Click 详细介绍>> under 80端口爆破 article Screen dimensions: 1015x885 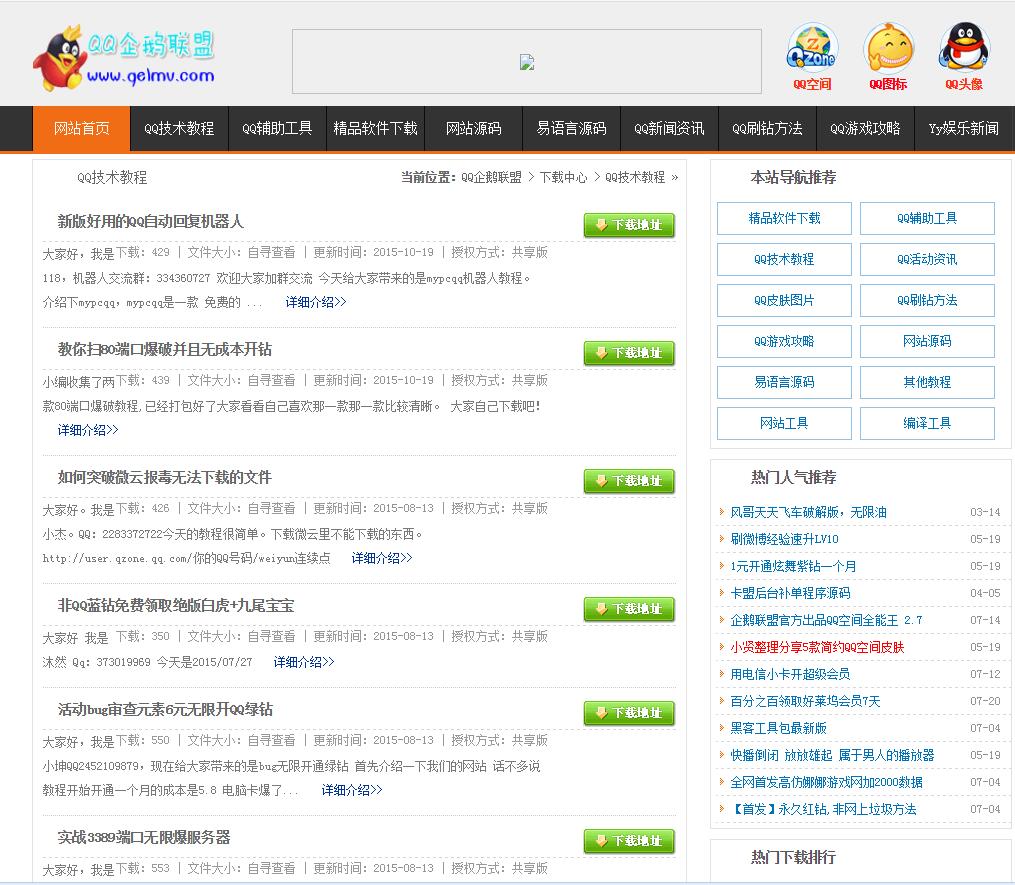coord(88,431)
